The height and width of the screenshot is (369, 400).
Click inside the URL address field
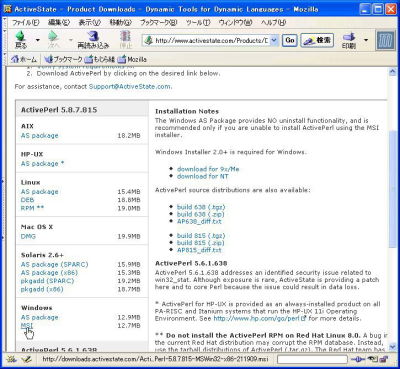tap(211, 40)
